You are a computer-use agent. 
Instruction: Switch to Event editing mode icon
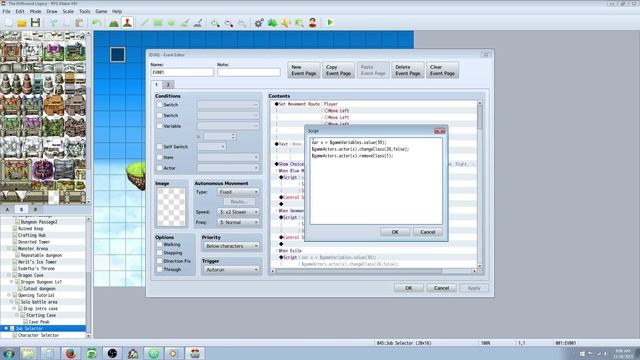click(127, 23)
